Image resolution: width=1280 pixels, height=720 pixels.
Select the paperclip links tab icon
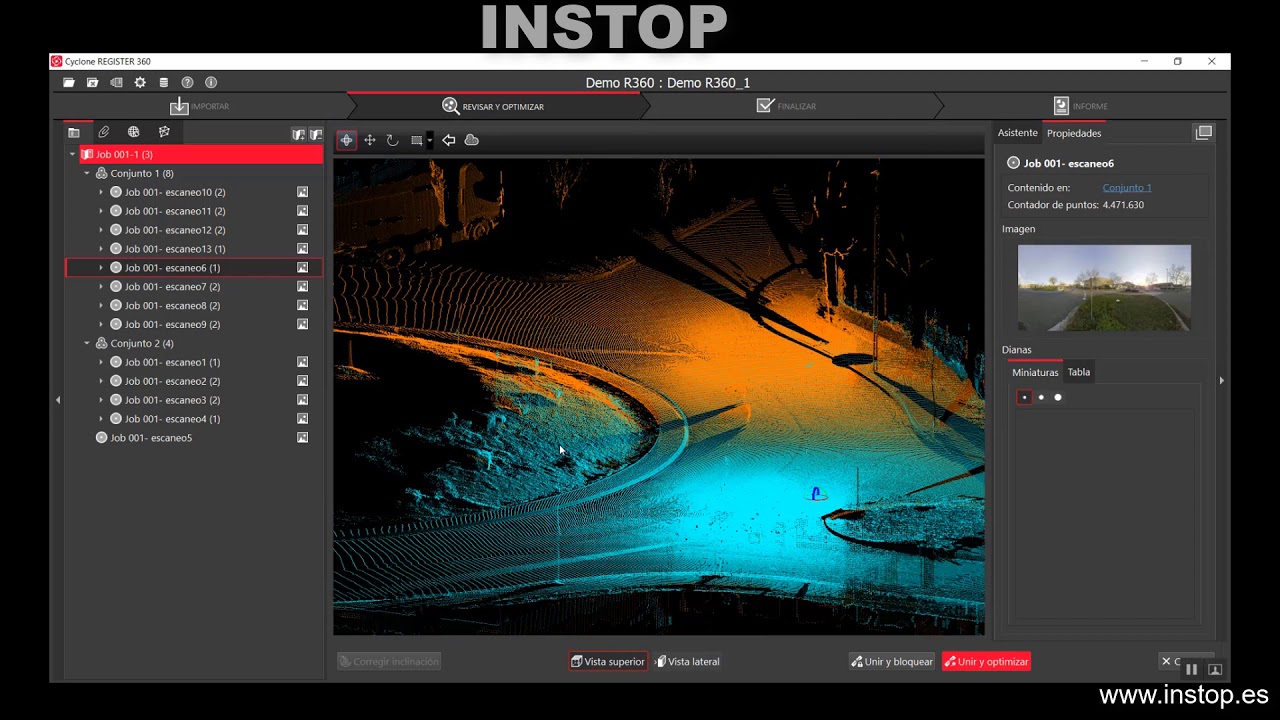(103, 132)
